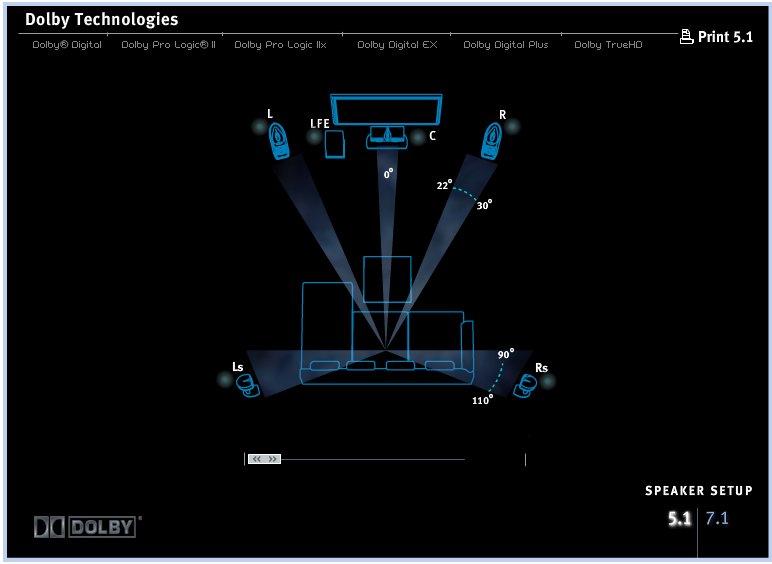Viewport: 772px width, 564px height.
Task: Click the slider handle with double arrows
Action: coord(264,459)
